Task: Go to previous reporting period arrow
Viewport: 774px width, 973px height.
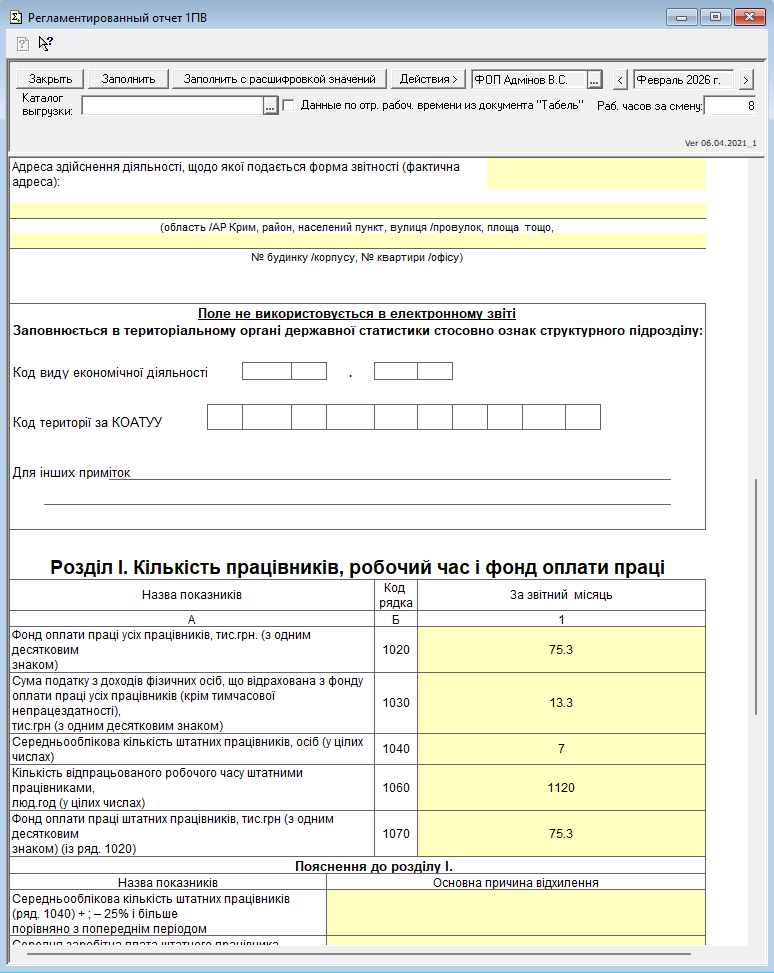Action: [620, 79]
